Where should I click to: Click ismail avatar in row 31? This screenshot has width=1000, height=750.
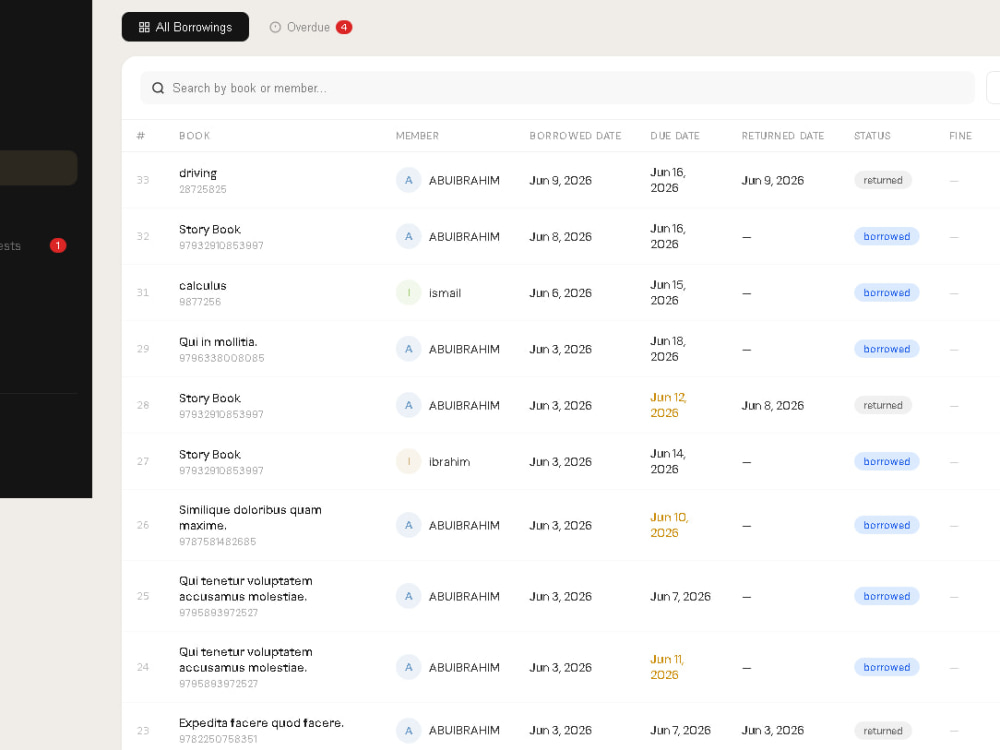(408, 293)
